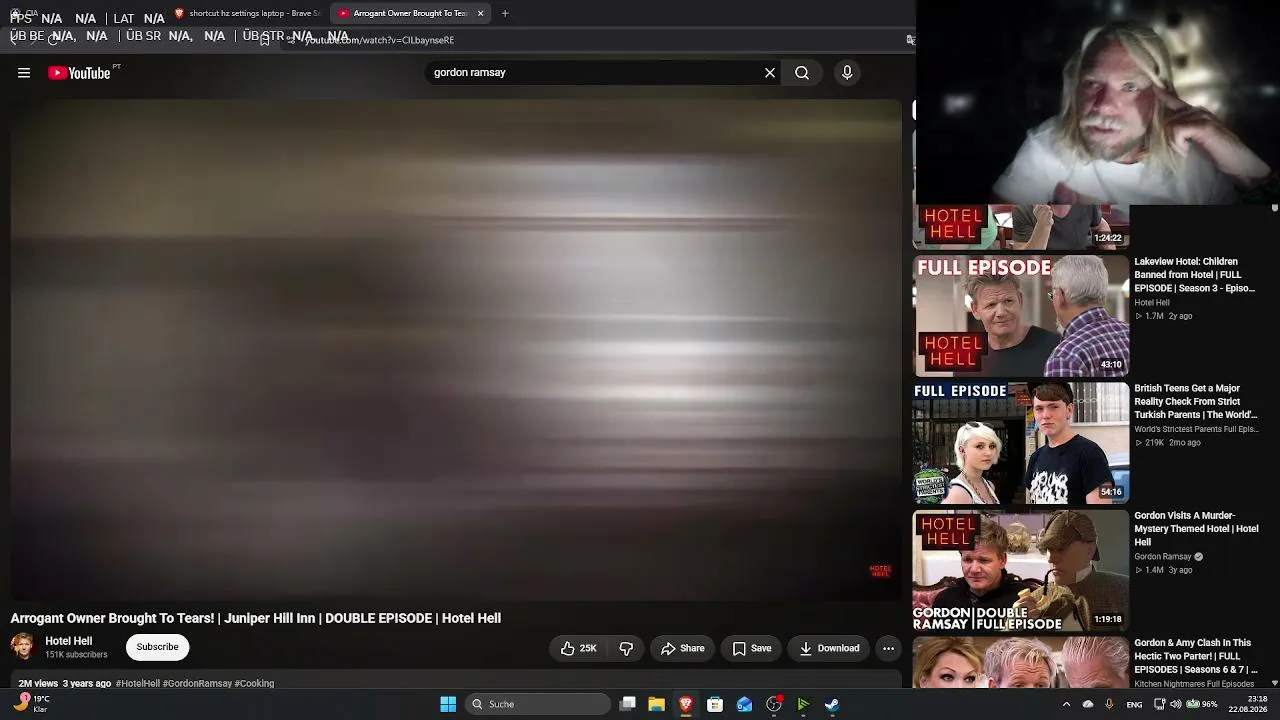Open Hotel Hell channel avatar
This screenshot has height=720, width=1280.
[x=23, y=647]
